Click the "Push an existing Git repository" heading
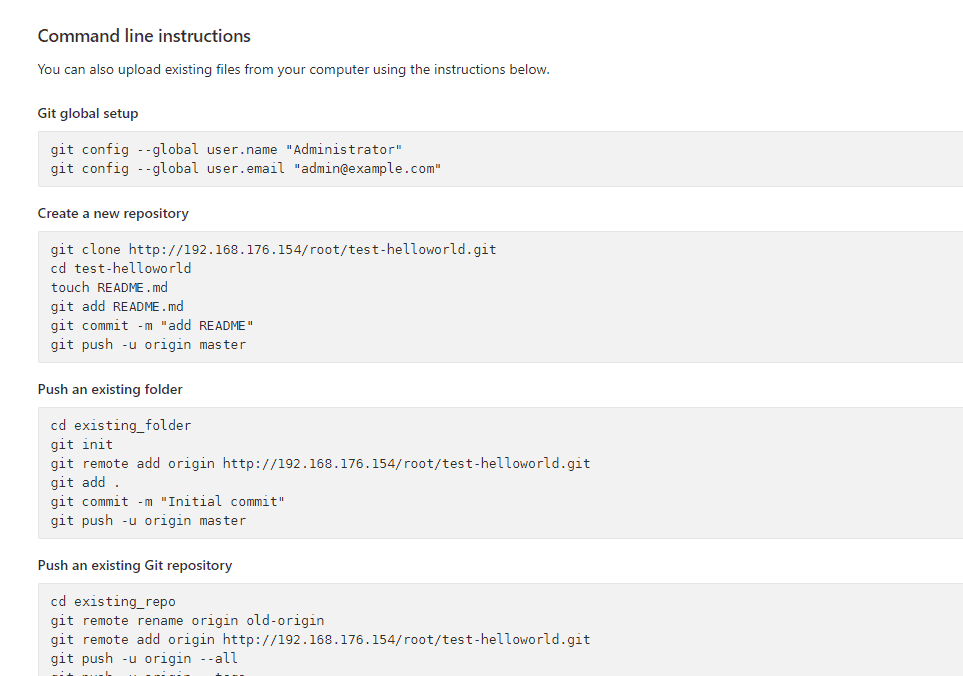Image resolution: width=963 pixels, height=676 pixels. pos(135,565)
